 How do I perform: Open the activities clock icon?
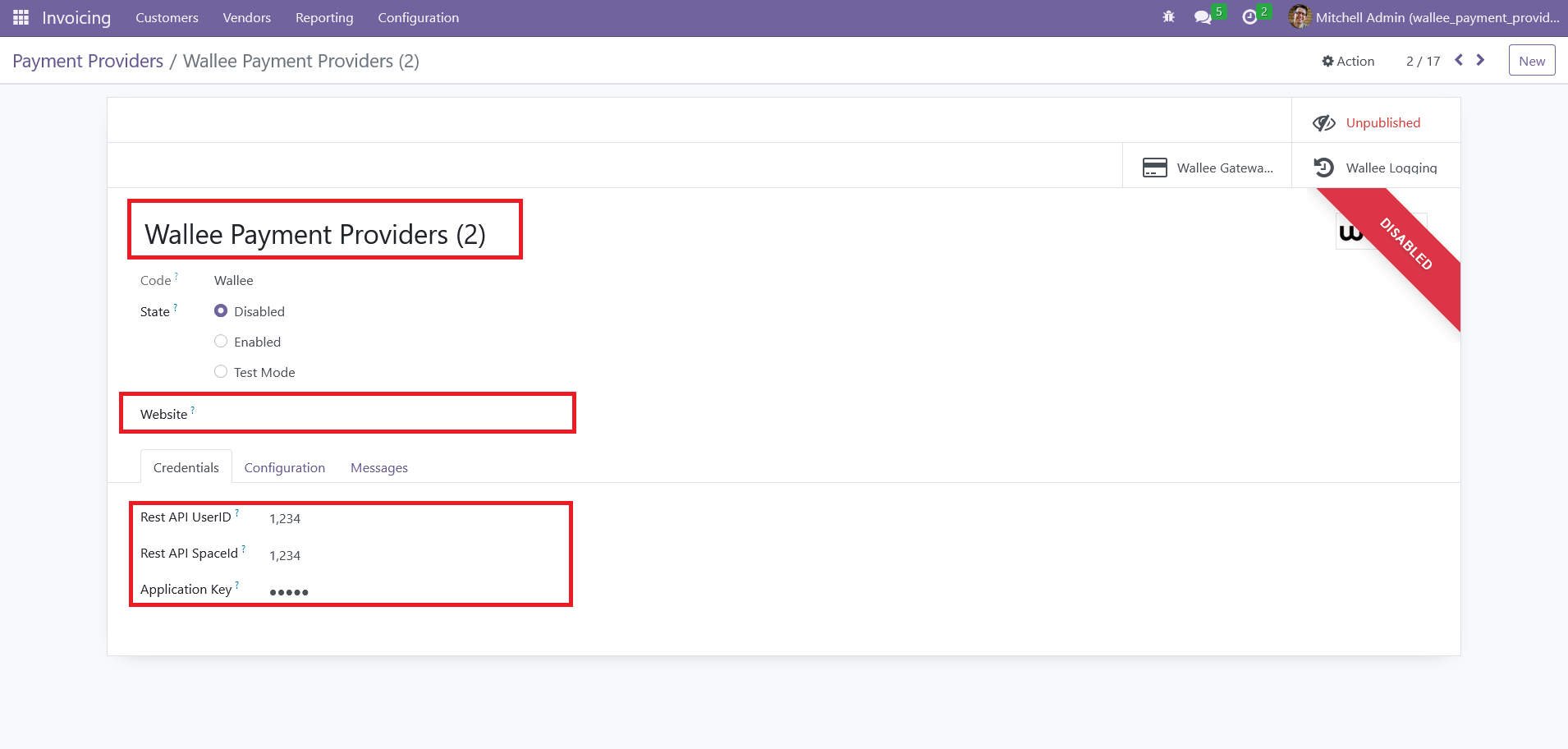tap(1249, 17)
